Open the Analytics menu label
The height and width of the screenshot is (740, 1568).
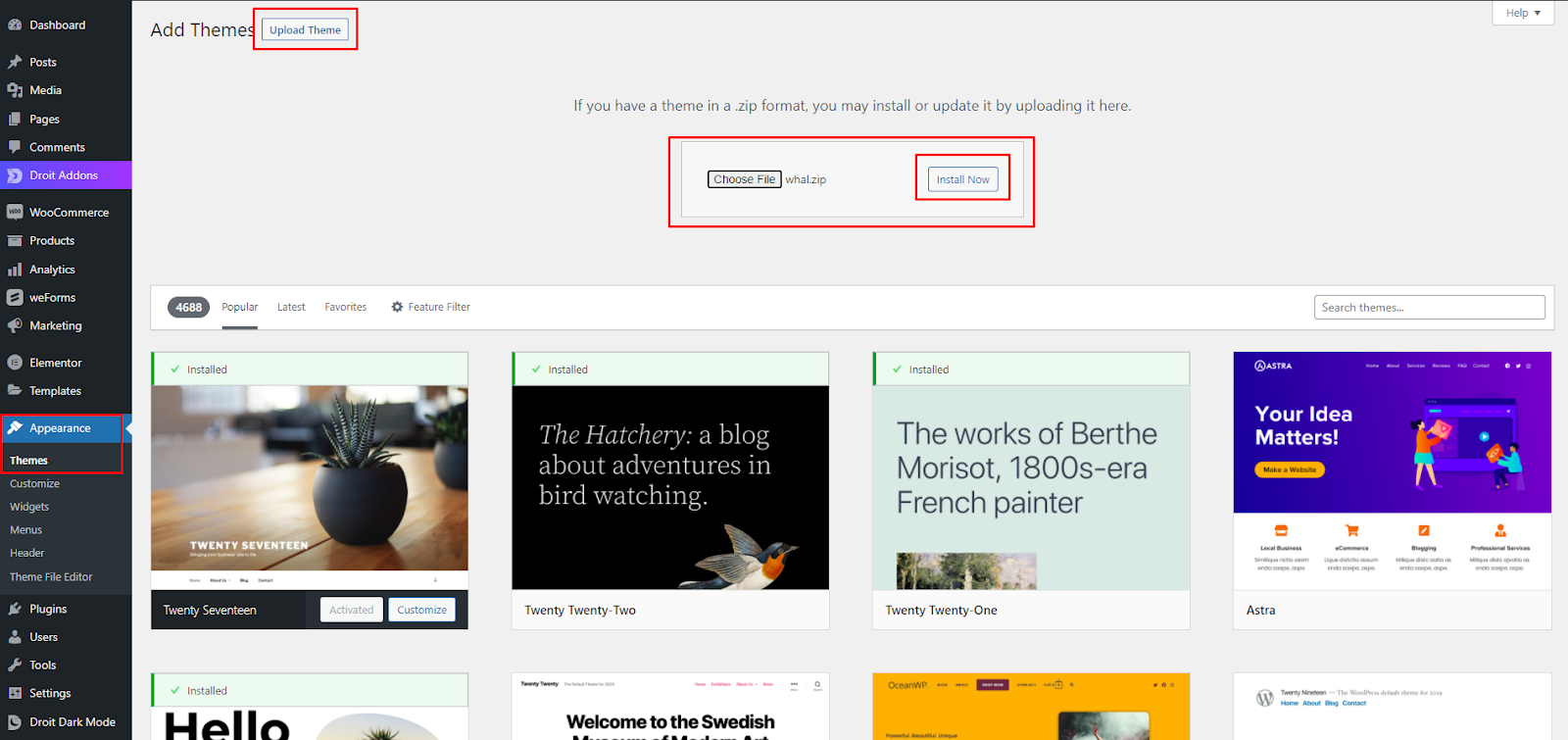[x=52, y=270]
